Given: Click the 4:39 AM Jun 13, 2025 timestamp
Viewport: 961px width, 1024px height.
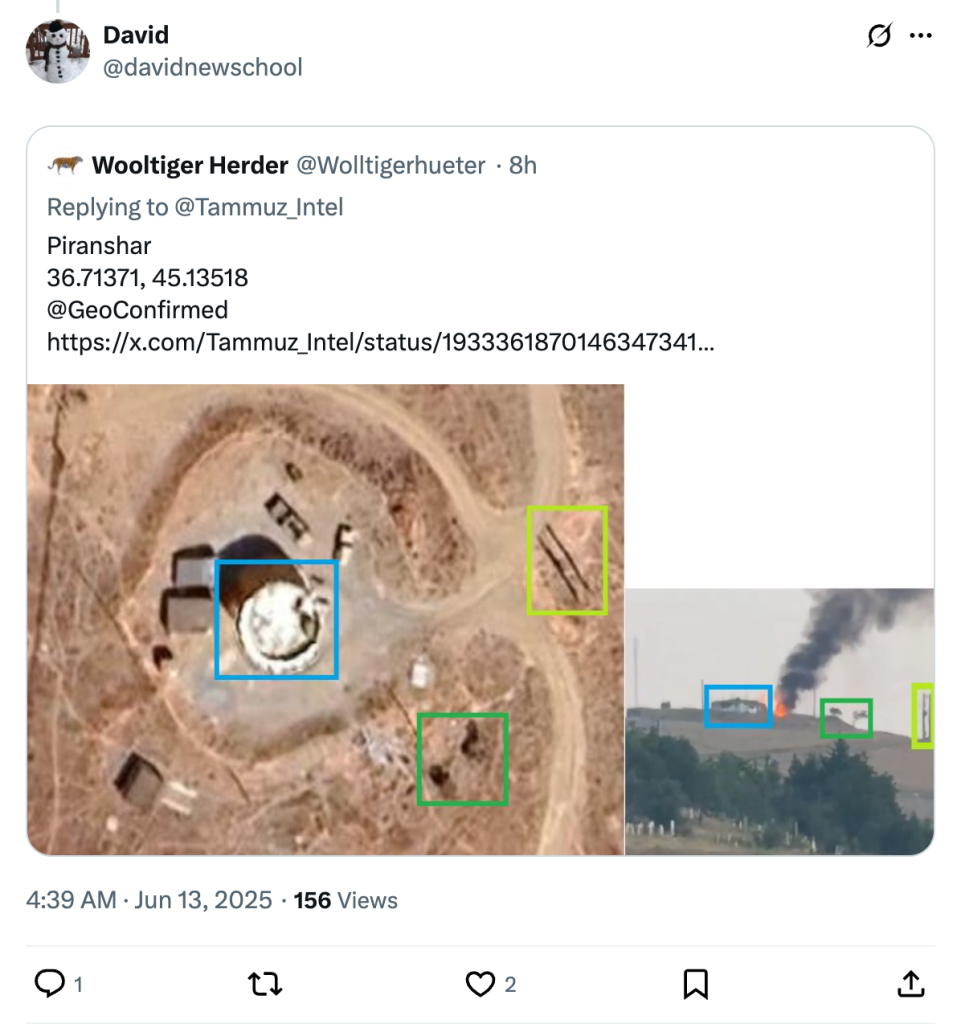Looking at the screenshot, I should [x=149, y=900].
